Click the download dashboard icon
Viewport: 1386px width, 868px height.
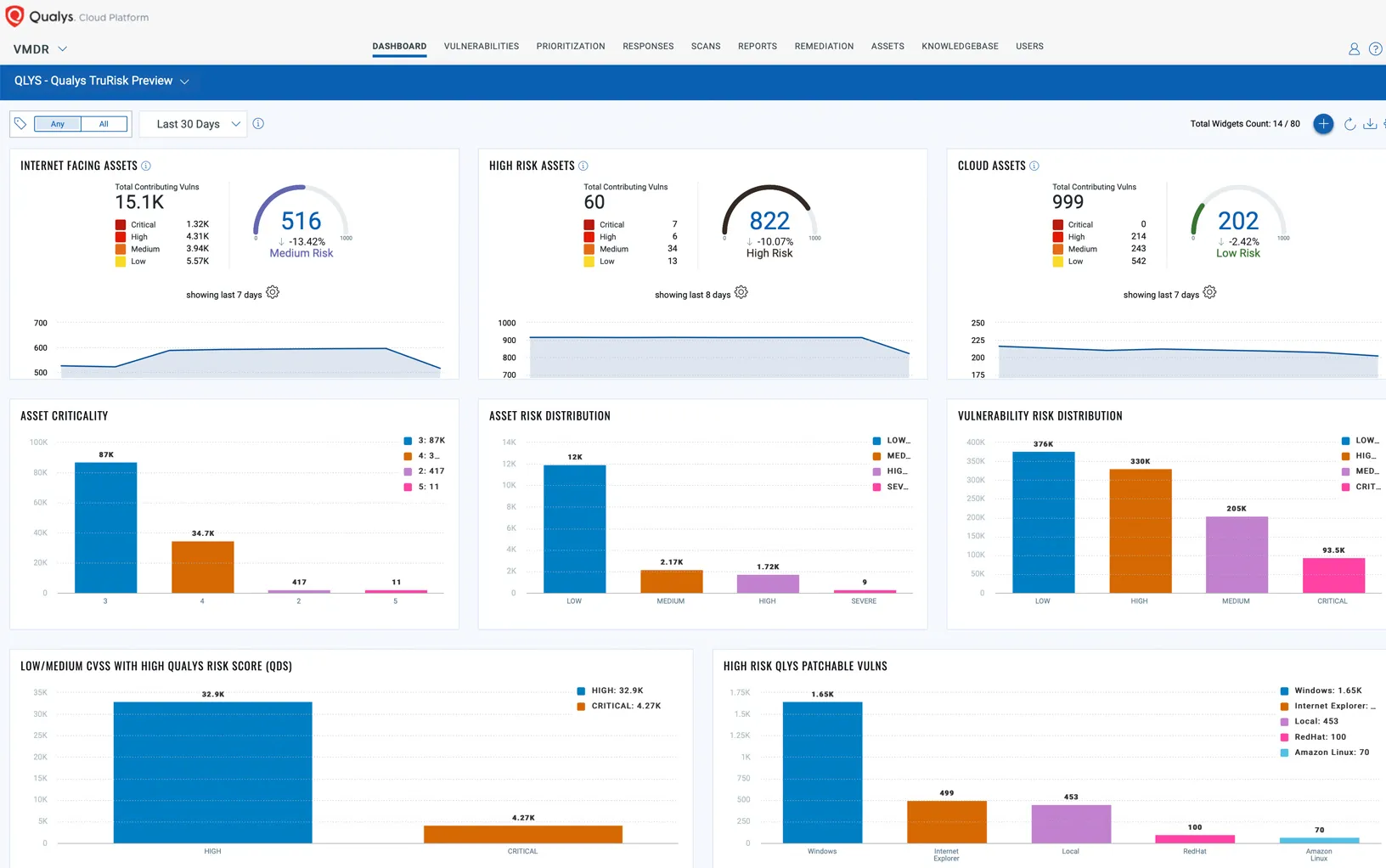tap(1370, 124)
